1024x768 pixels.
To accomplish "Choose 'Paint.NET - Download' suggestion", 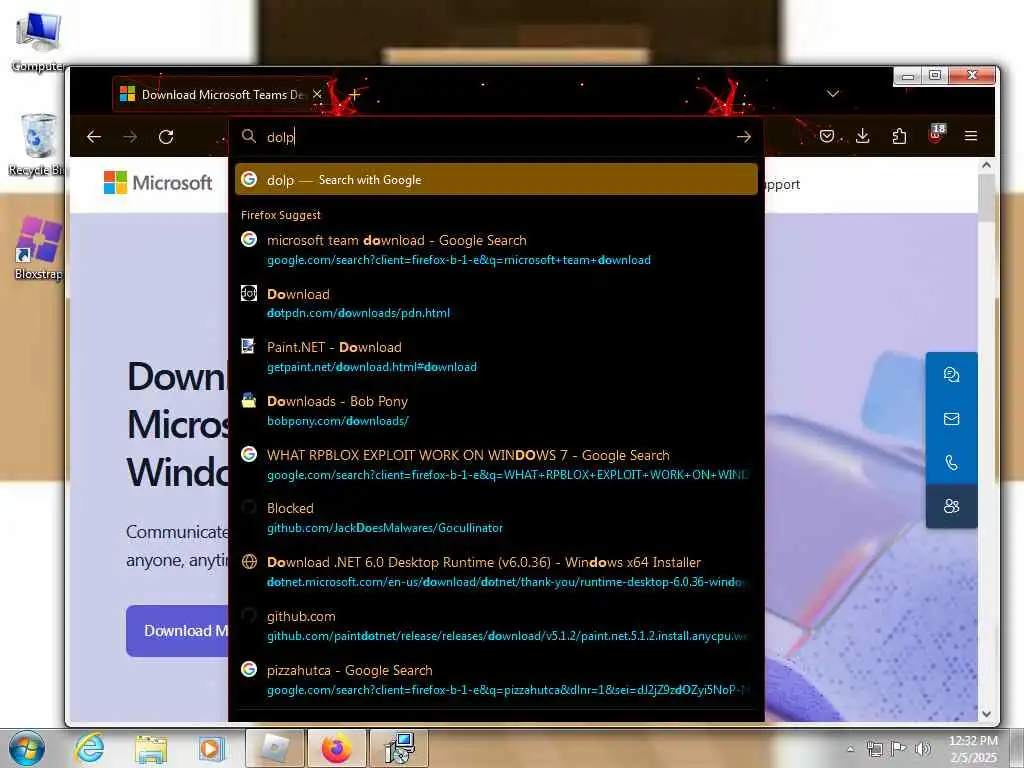I will 496,357.
